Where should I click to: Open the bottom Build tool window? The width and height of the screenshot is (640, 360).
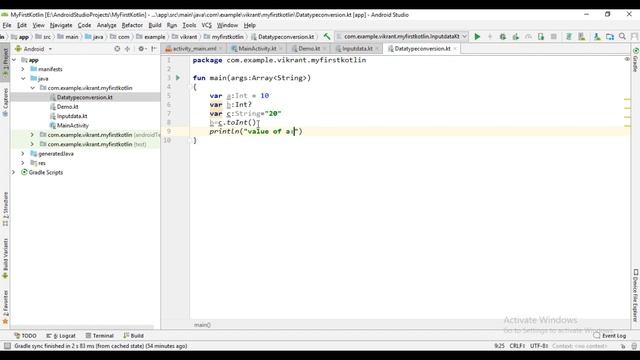[x=133, y=336]
